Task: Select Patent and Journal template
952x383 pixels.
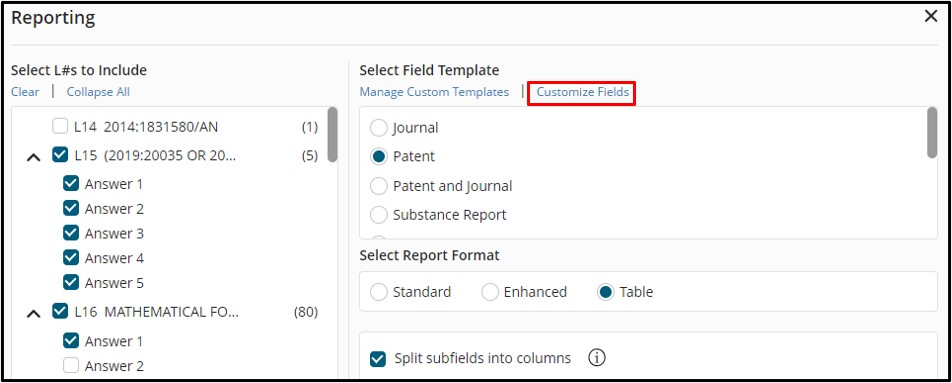Action: tap(378, 186)
